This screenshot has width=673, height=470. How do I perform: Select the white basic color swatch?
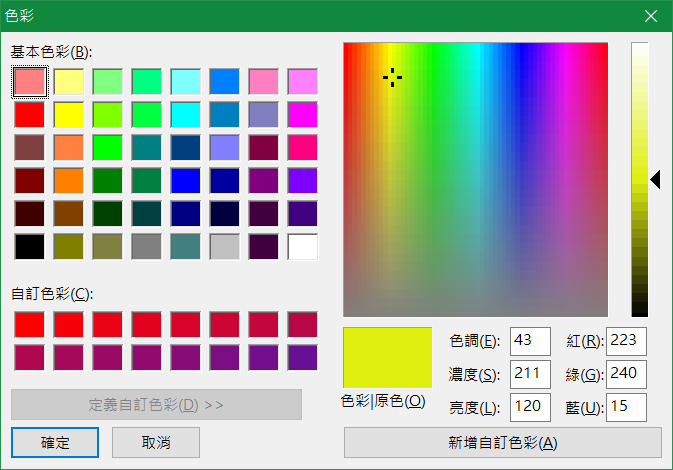point(303,247)
